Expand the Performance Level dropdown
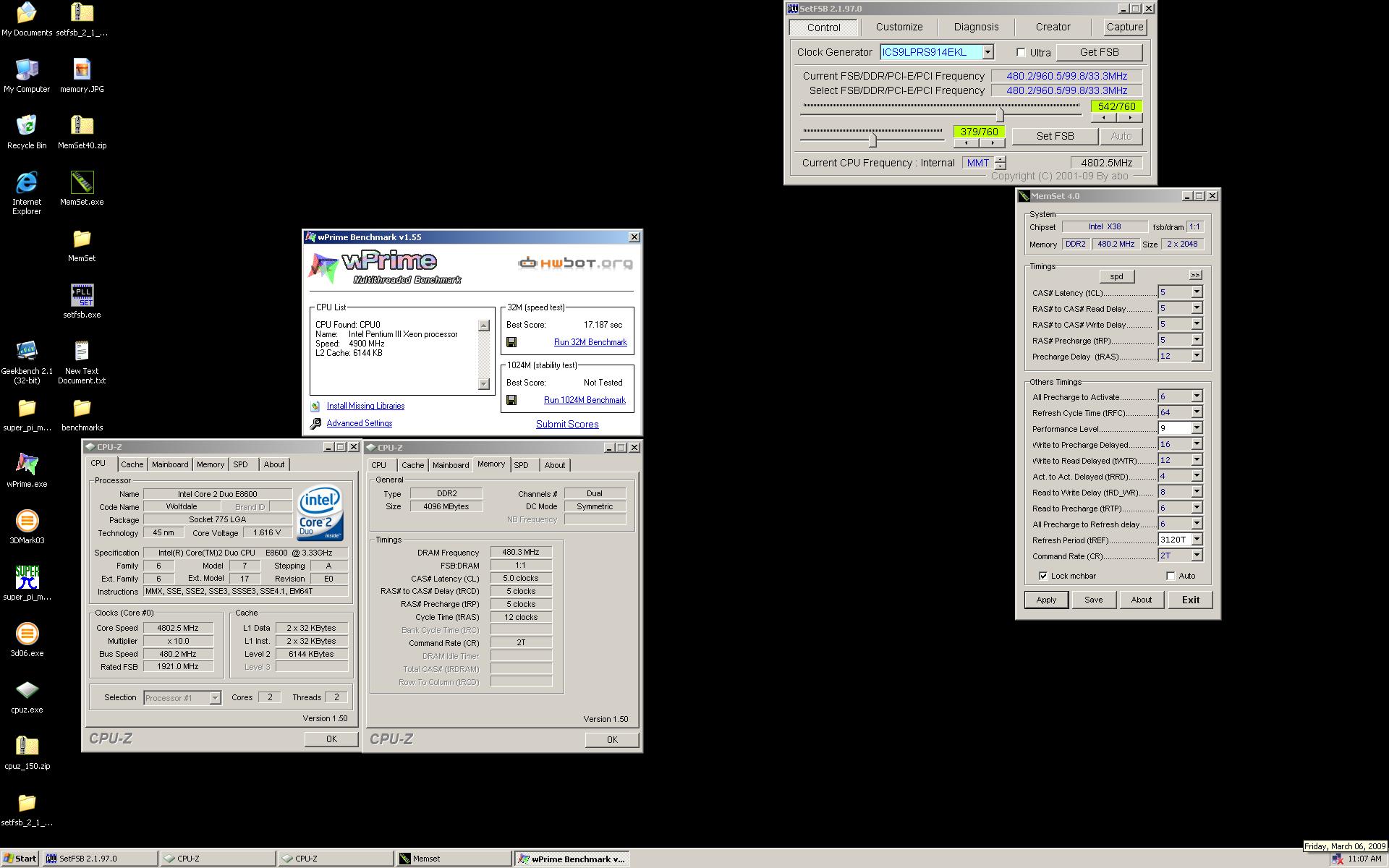The height and width of the screenshot is (868, 1389). tap(1197, 428)
